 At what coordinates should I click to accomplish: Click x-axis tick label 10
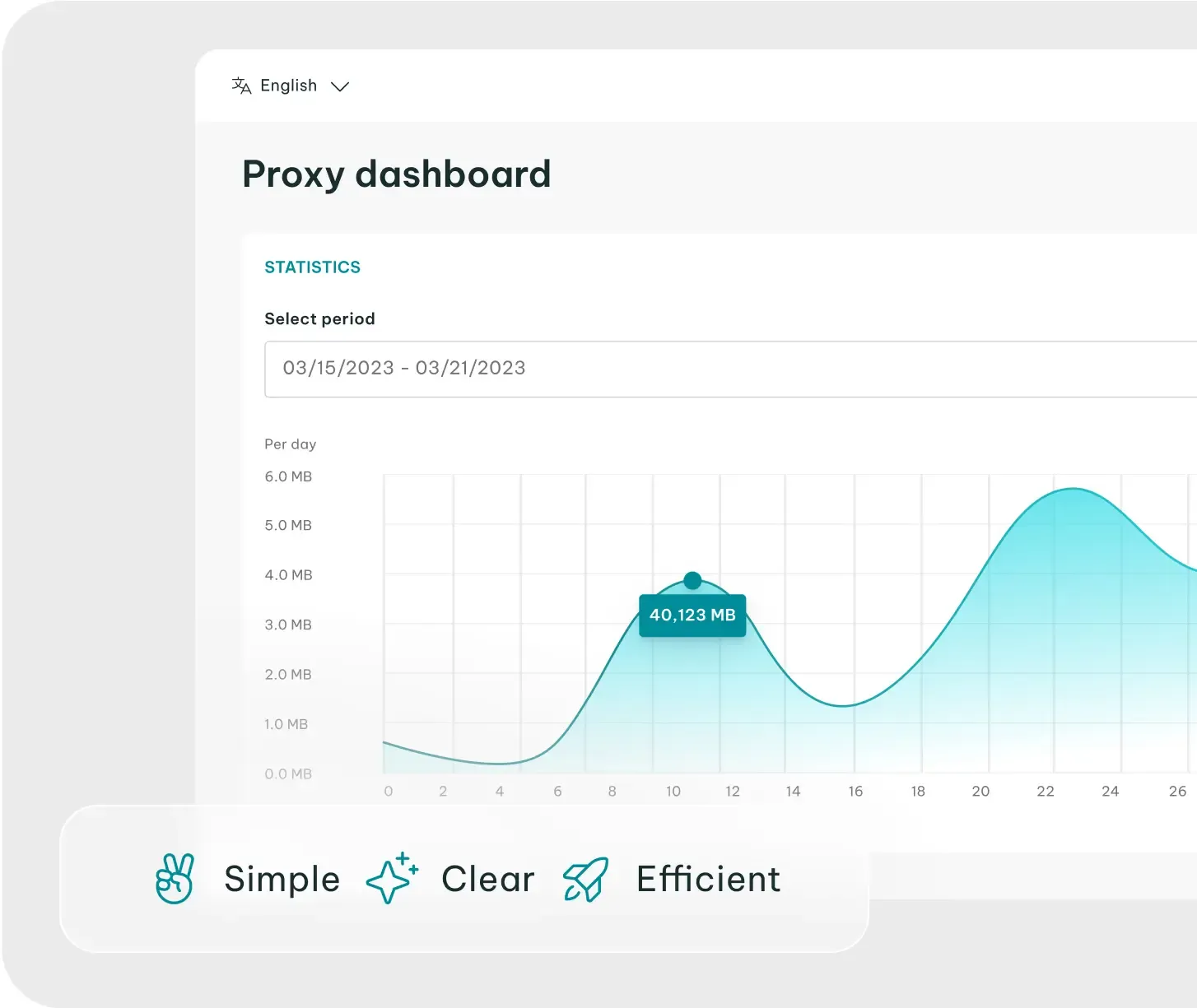pyautogui.click(x=673, y=792)
